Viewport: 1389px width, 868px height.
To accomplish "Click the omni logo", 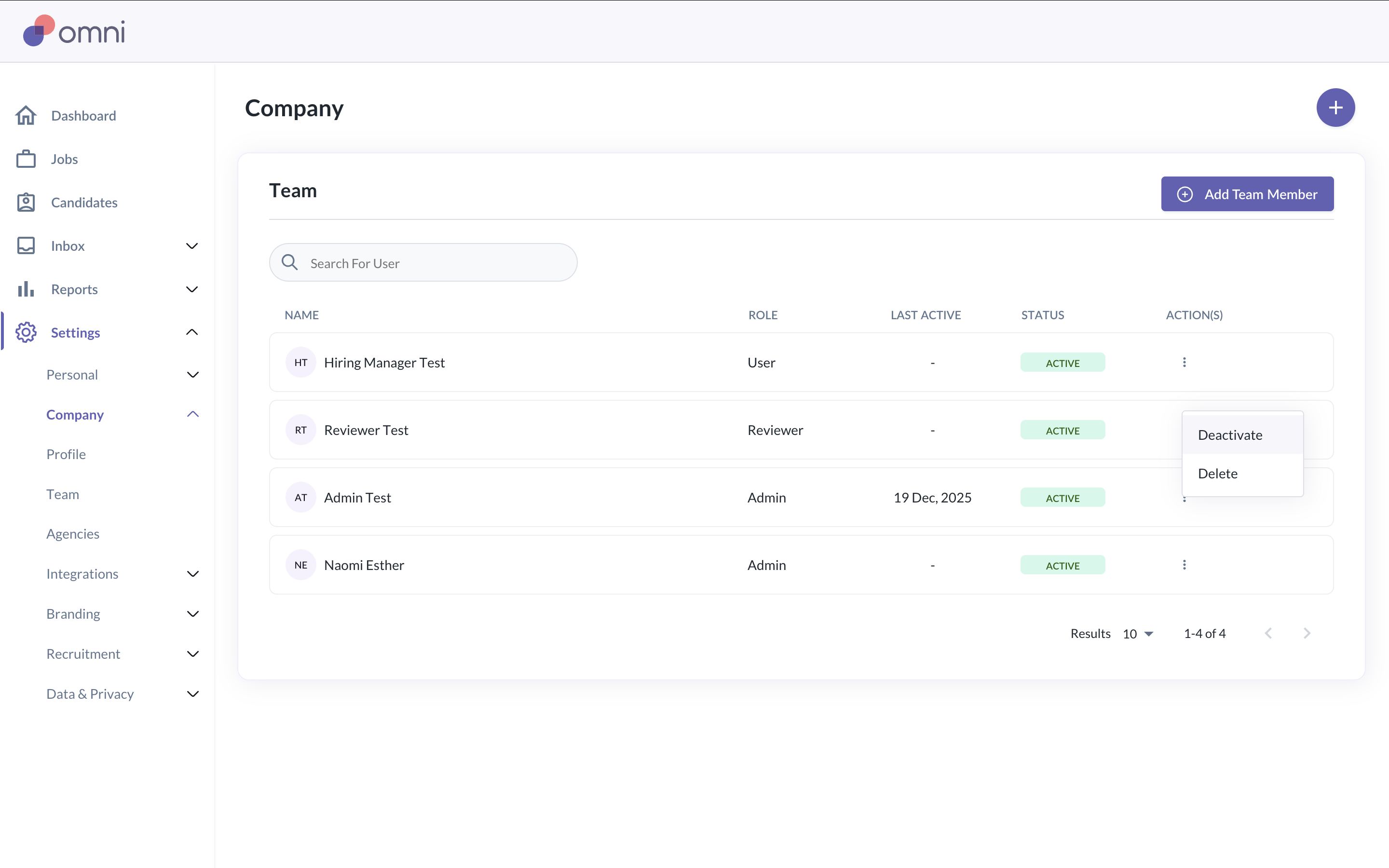I will [74, 31].
